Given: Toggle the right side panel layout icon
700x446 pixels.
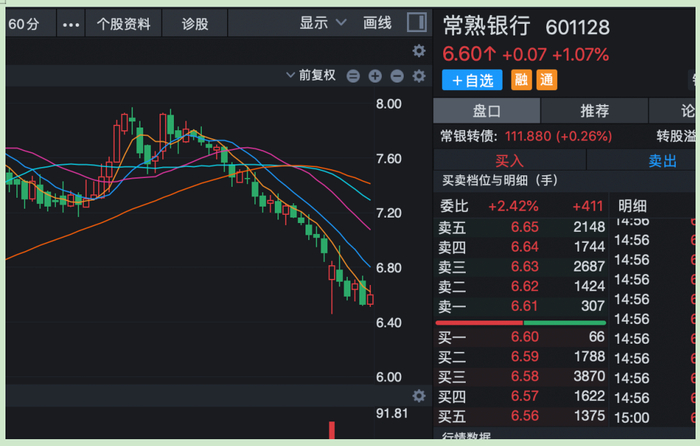Looking at the screenshot, I should (x=418, y=23).
